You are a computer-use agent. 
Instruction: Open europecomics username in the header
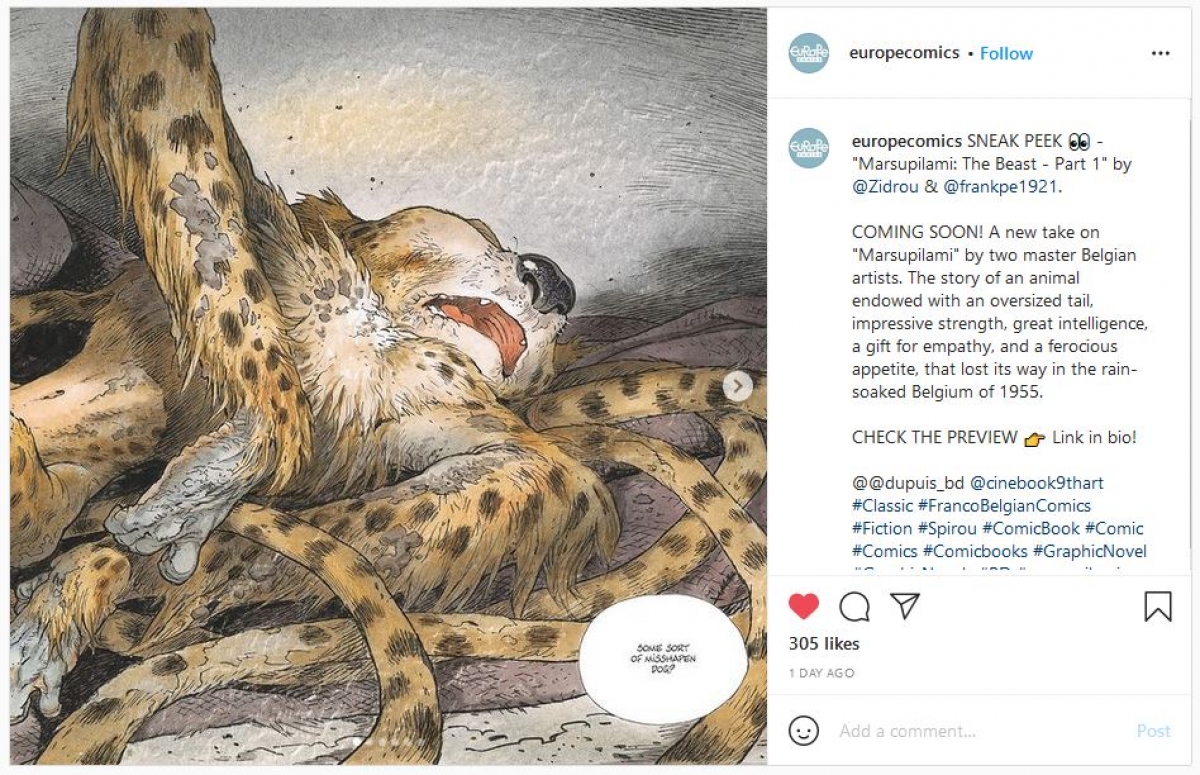point(904,54)
